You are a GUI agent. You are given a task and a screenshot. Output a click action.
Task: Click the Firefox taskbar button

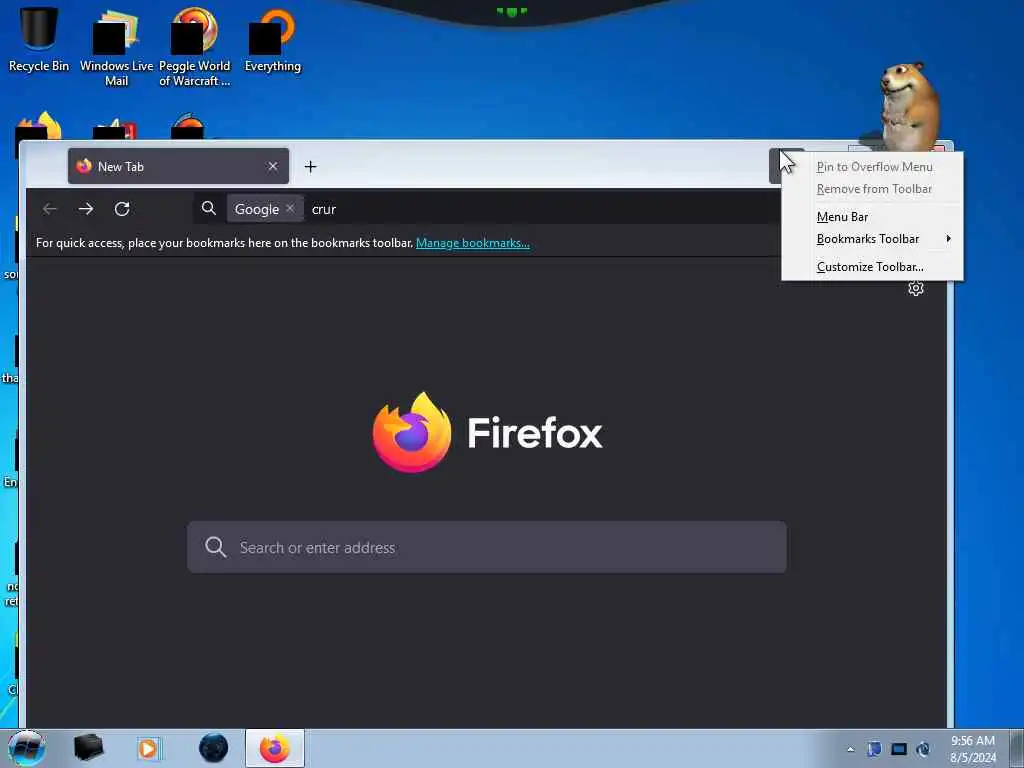pos(275,748)
